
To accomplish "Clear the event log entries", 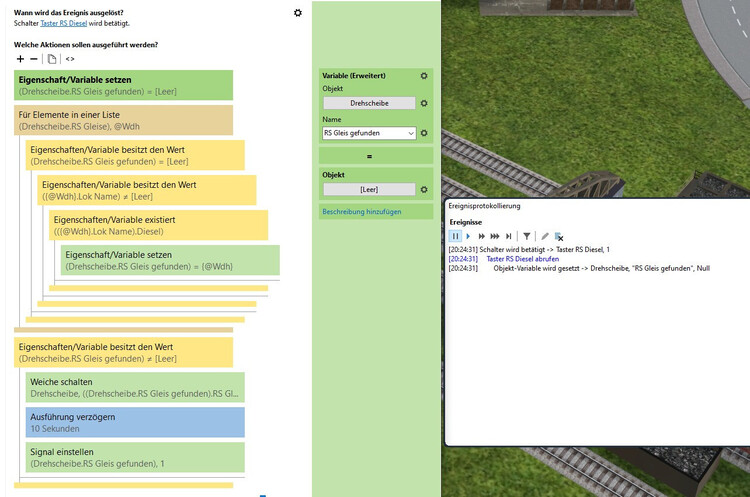I will 559,236.
